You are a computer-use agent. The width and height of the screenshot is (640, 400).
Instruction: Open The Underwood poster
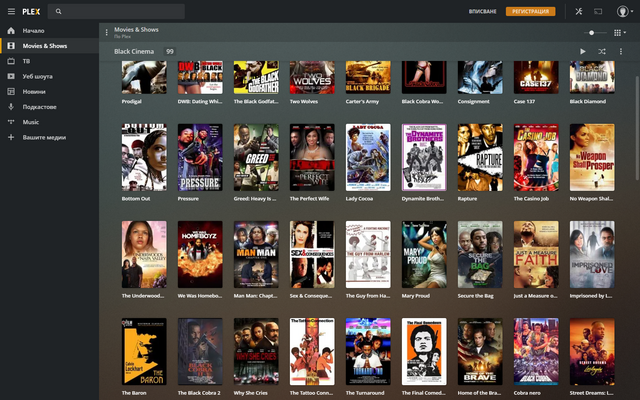pos(144,254)
